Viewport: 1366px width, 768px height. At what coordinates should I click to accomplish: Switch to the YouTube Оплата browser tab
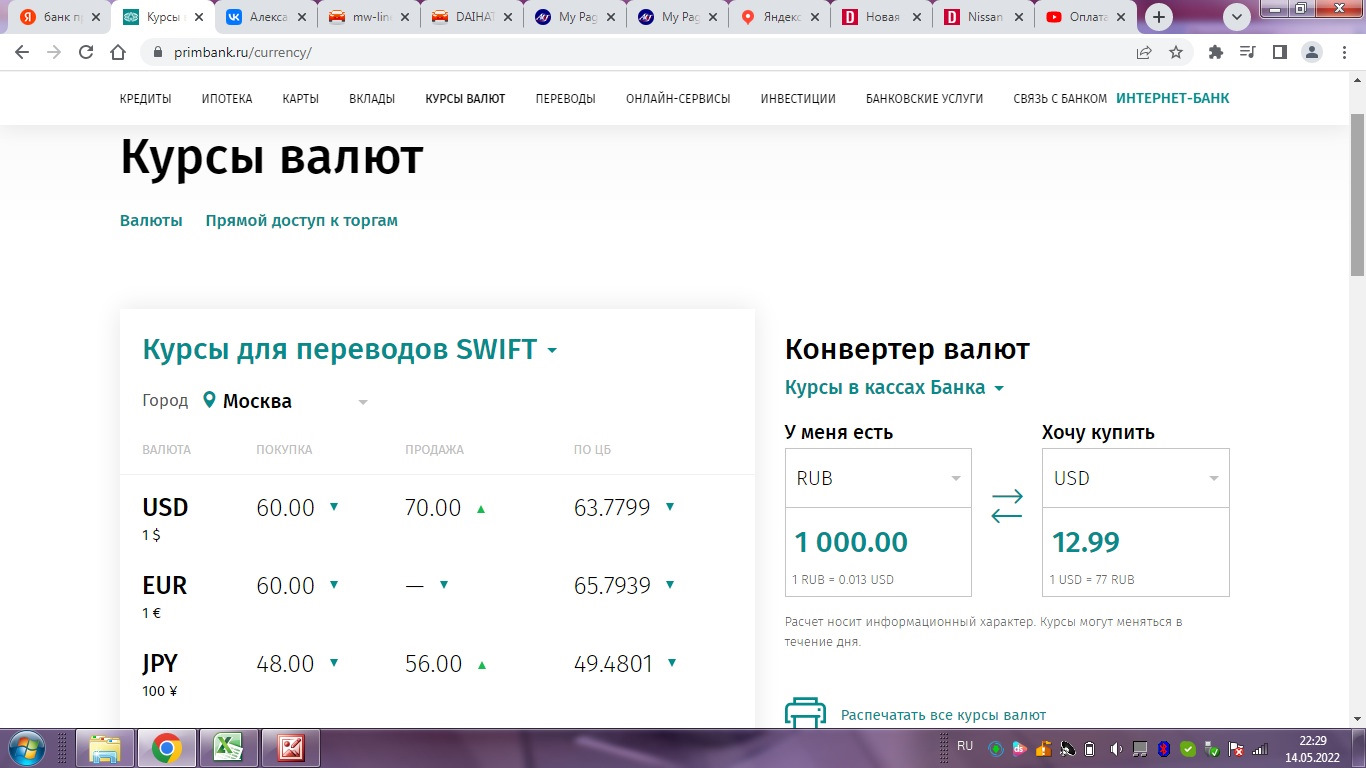coord(1086,17)
